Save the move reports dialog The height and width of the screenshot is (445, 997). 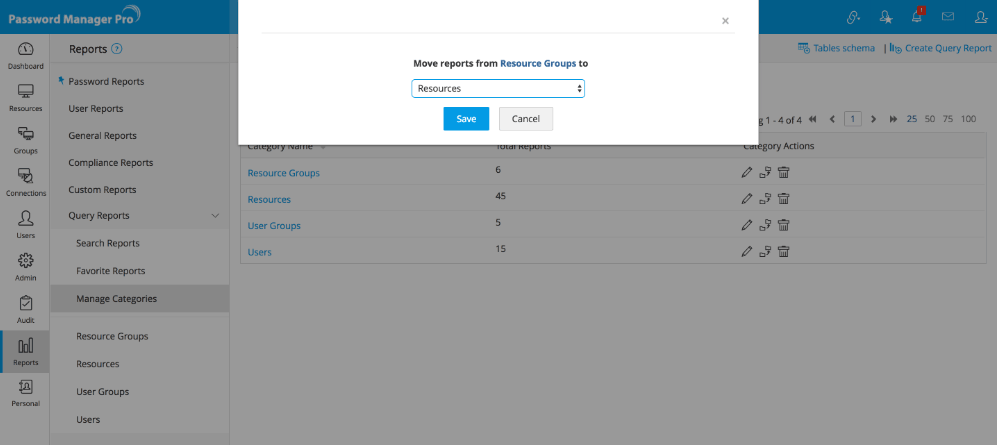tap(466, 119)
